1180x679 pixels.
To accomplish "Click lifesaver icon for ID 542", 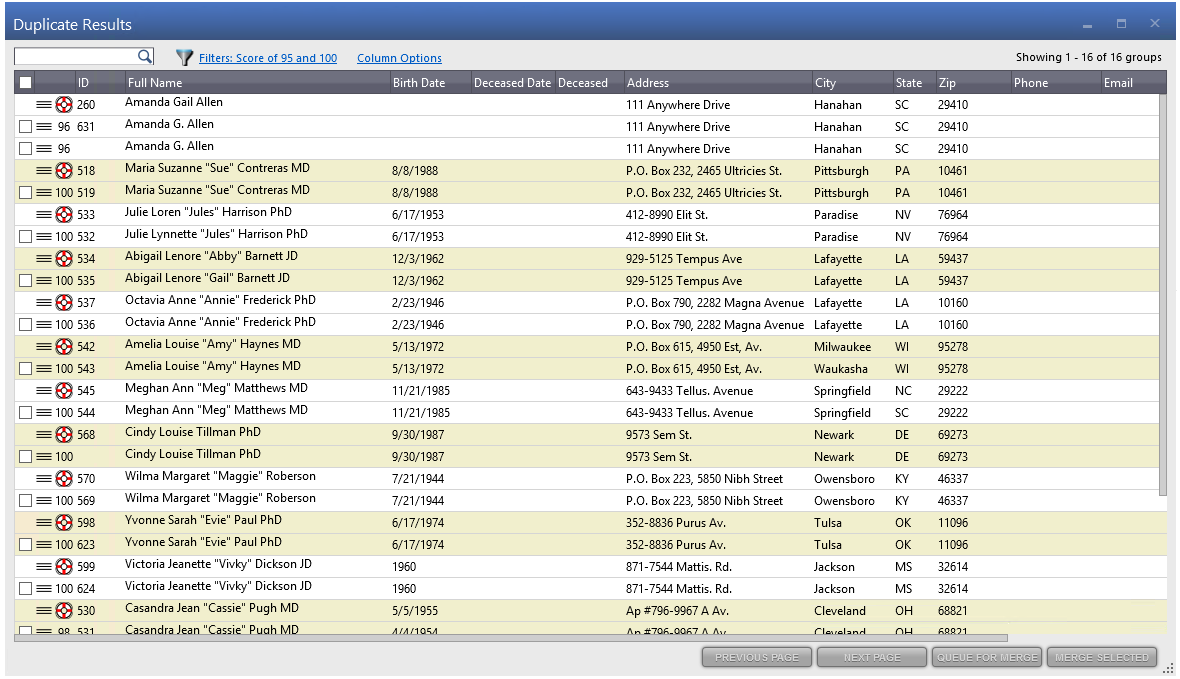I will pos(64,346).
